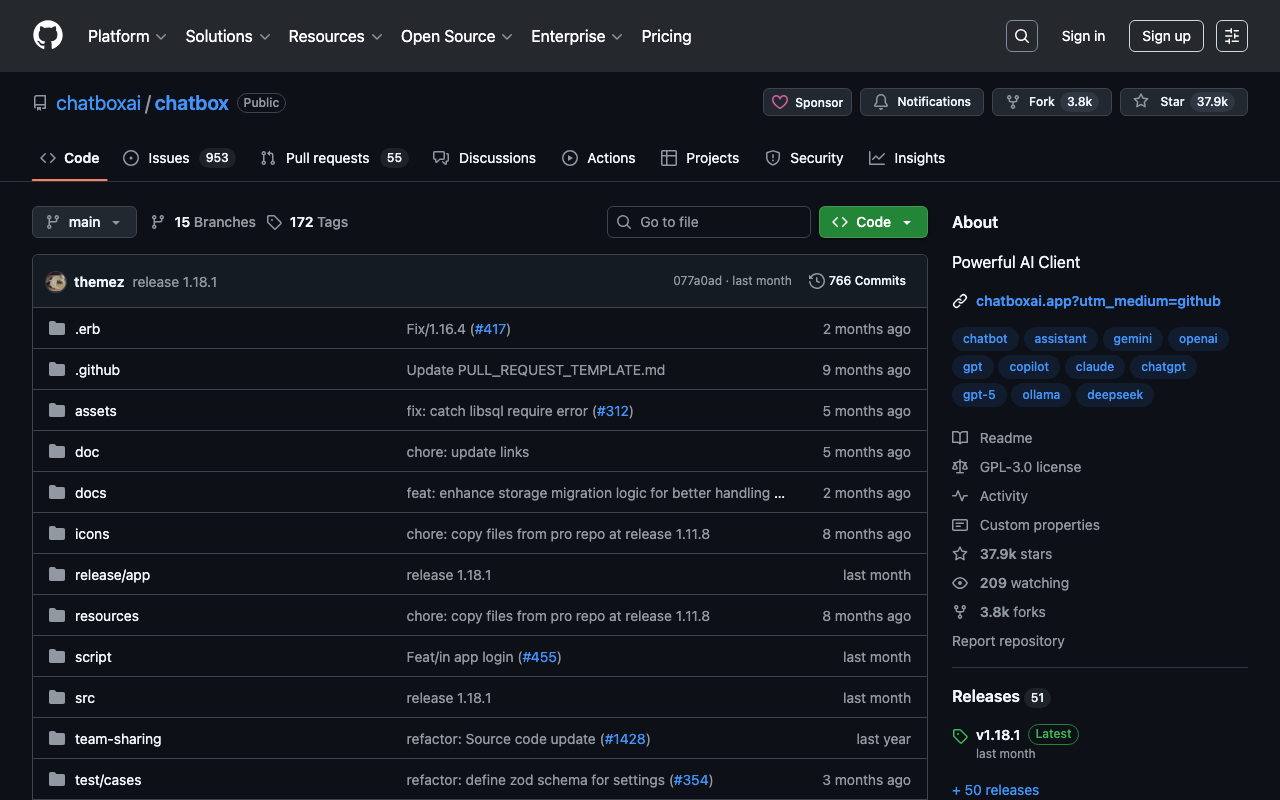Expand the Platform navigation menu
1280x800 pixels.
click(x=127, y=36)
